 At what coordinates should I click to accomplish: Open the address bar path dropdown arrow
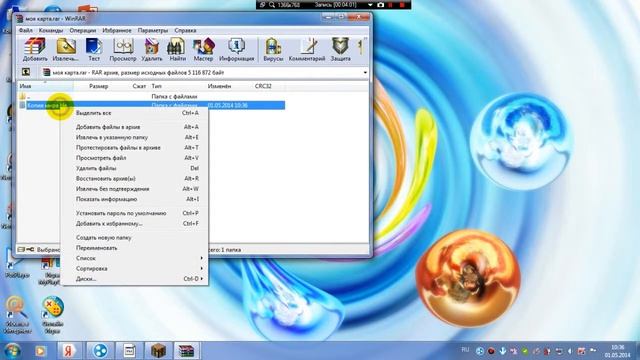coord(365,73)
